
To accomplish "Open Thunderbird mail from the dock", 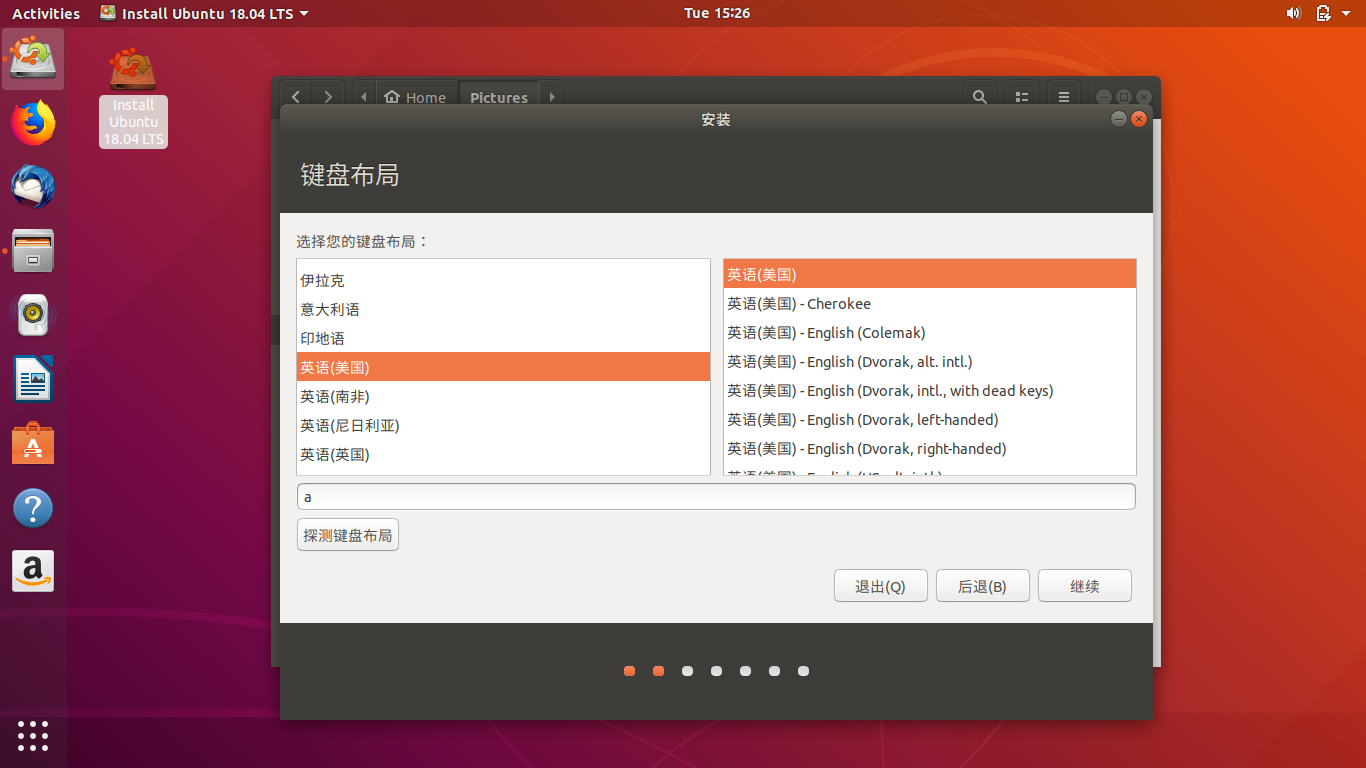I will click(33, 187).
